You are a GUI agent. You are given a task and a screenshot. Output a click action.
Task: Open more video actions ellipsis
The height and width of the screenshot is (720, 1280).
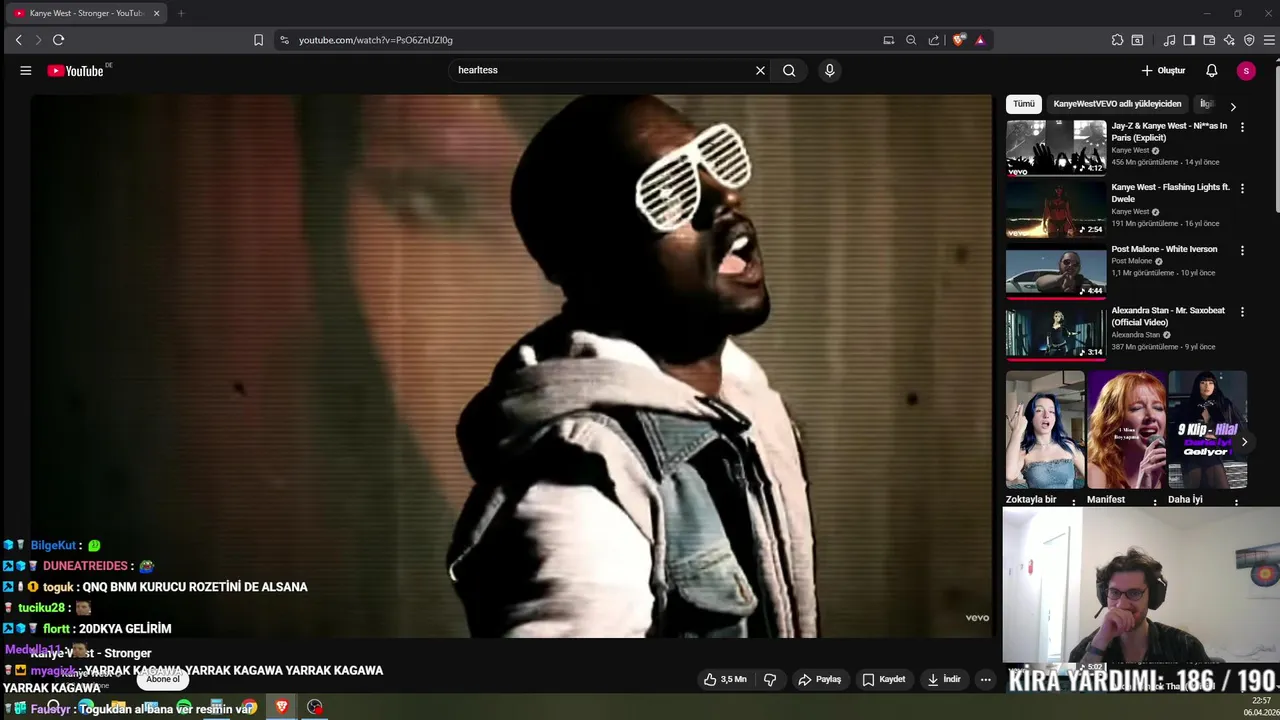pos(985,679)
